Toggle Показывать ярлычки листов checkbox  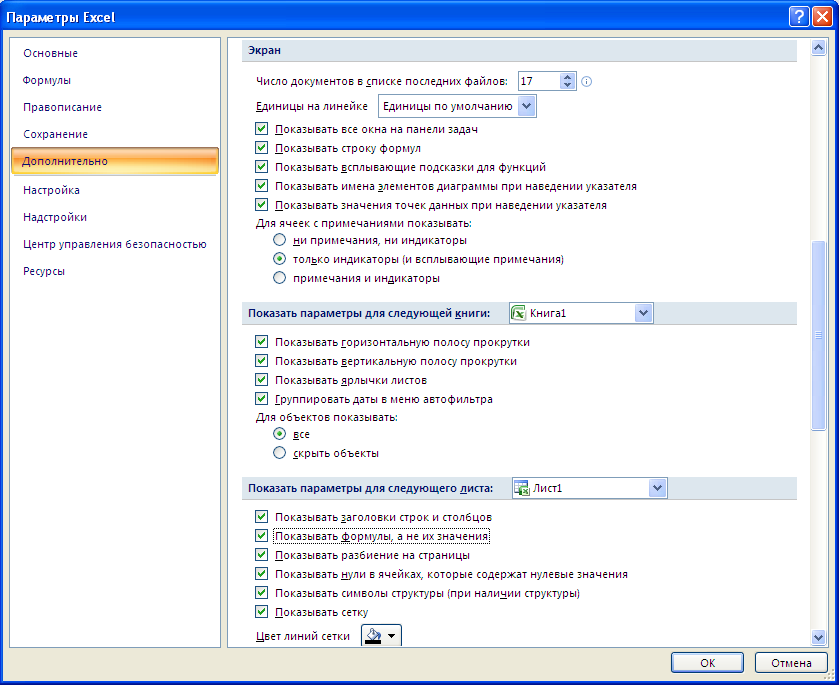tap(261, 380)
